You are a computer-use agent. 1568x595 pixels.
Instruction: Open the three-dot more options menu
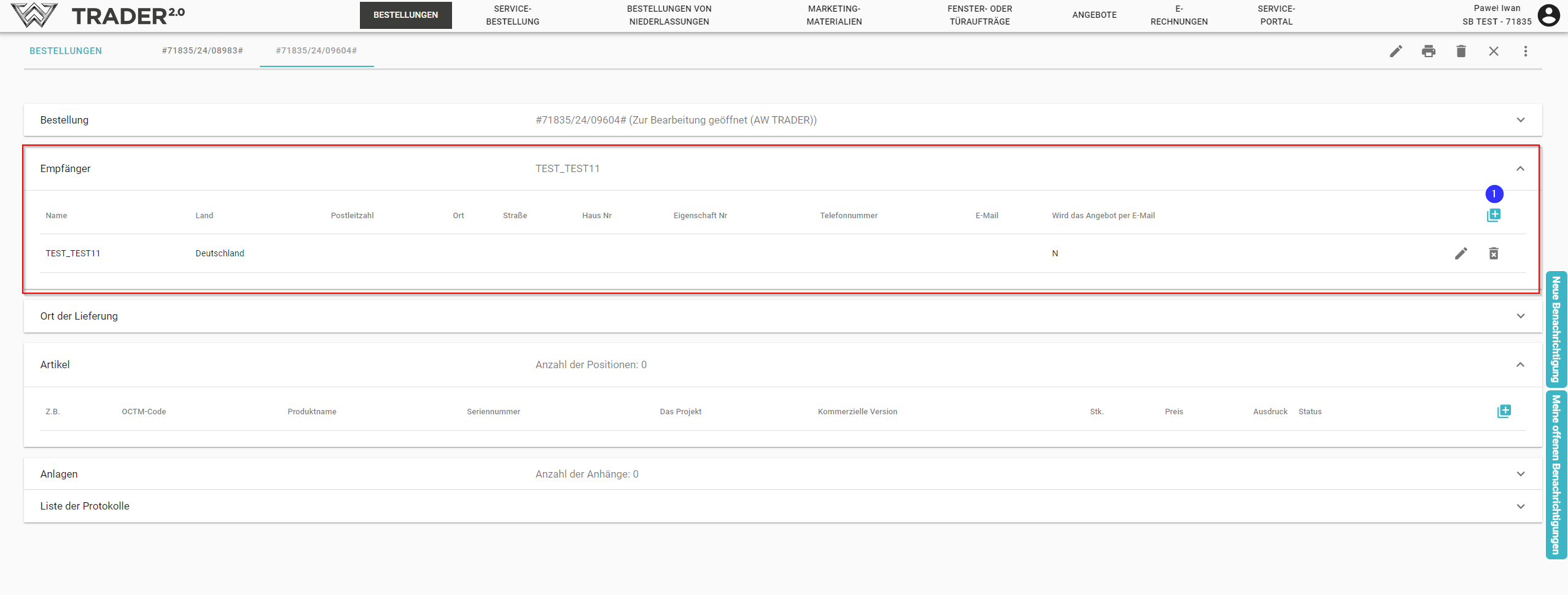(x=1525, y=51)
